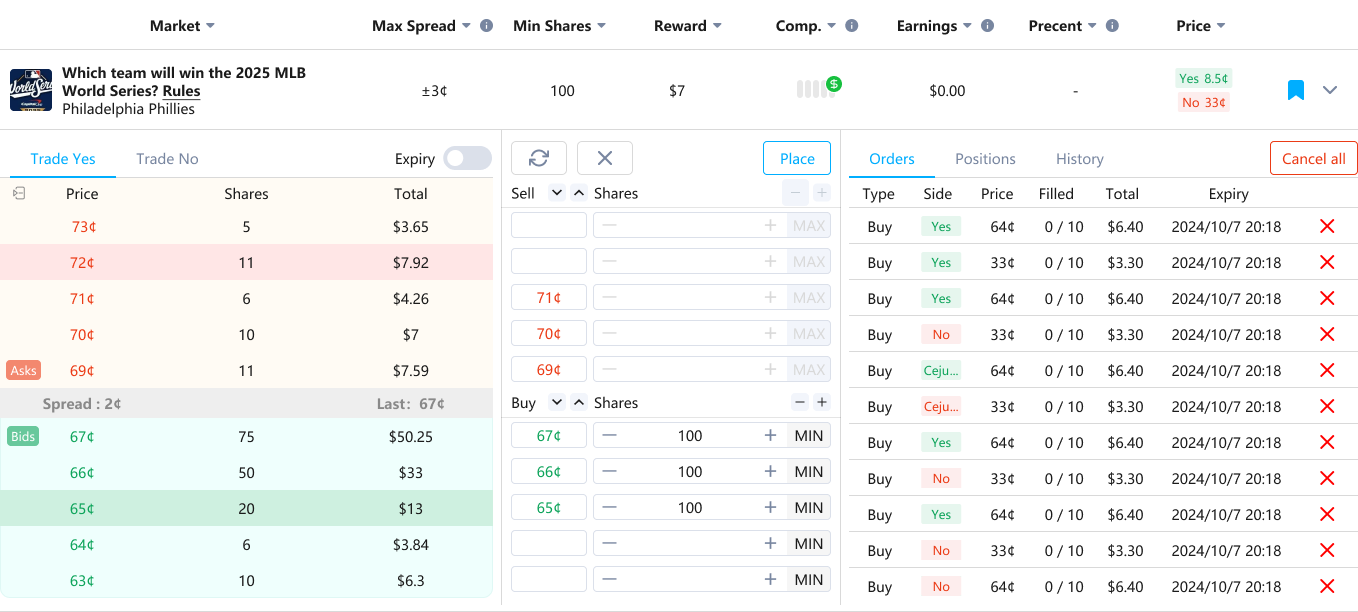Click the info icon next to Earnings
The height and width of the screenshot is (612, 1358).
pos(987,26)
